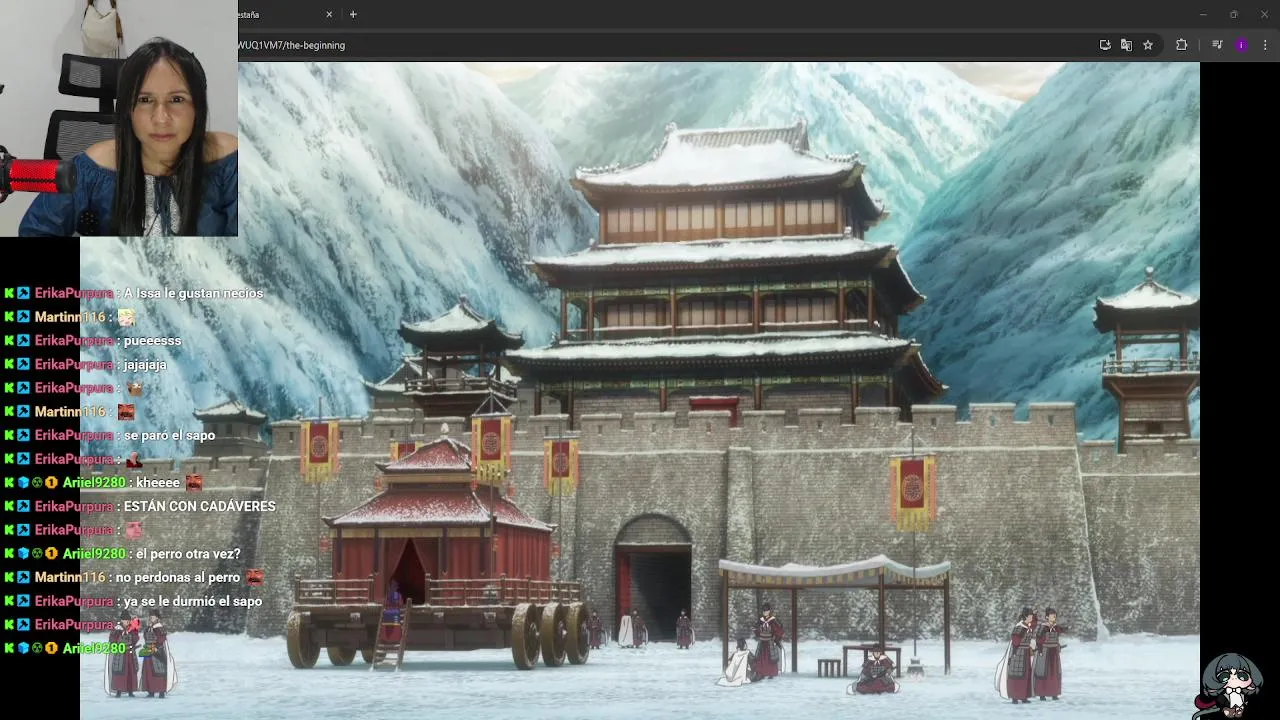Screen dimensions: 1280x720
Task: Open the purple browser profile avatar
Action: click(x=1241, y=45)
